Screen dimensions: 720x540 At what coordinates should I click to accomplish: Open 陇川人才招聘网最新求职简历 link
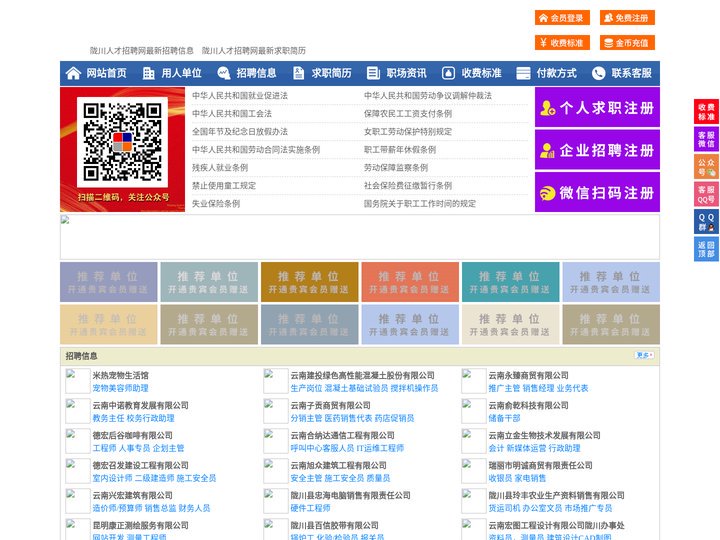coord(253,51)
